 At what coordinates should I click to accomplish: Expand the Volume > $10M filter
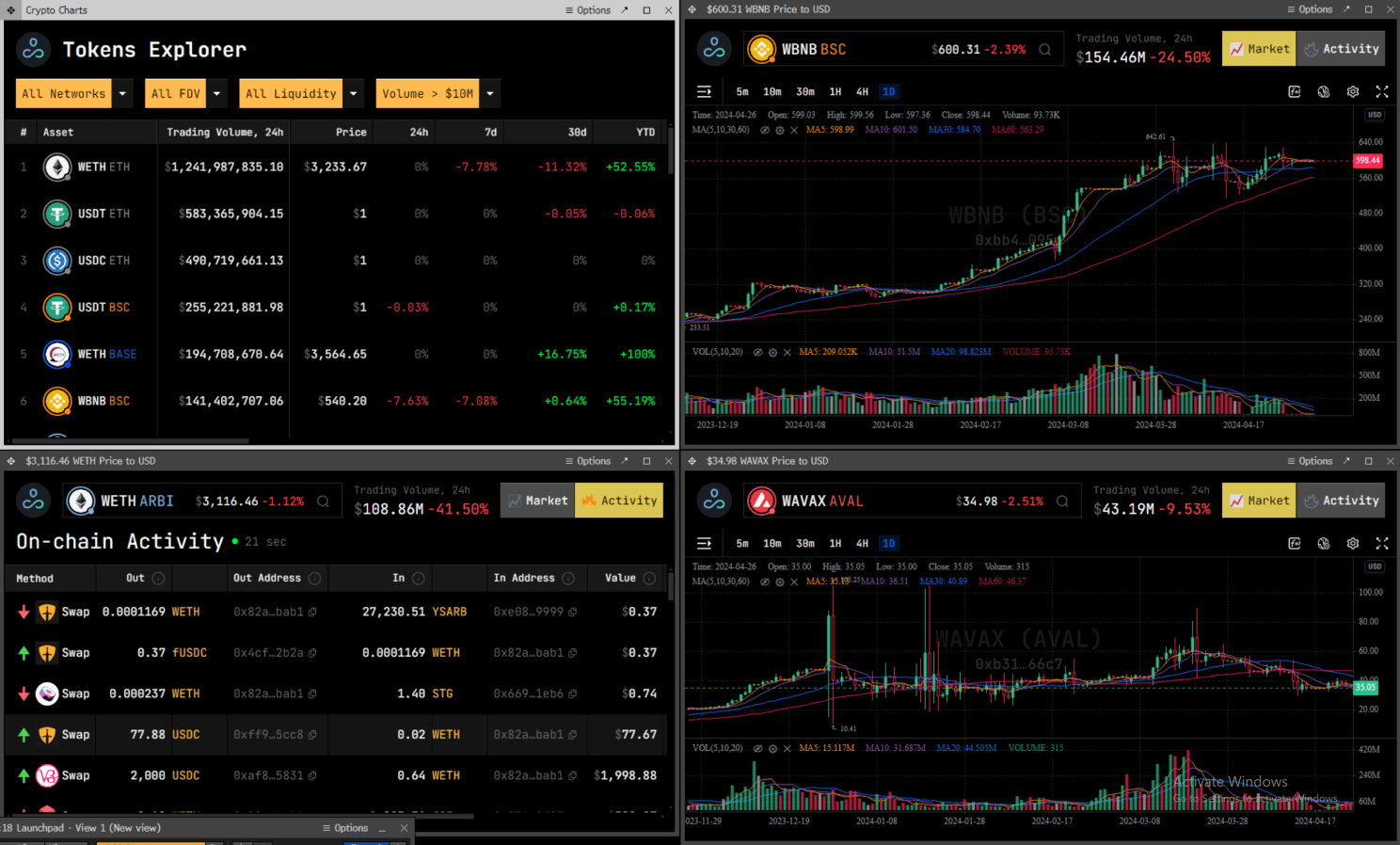pyautogui.click(x=490, y=94)
